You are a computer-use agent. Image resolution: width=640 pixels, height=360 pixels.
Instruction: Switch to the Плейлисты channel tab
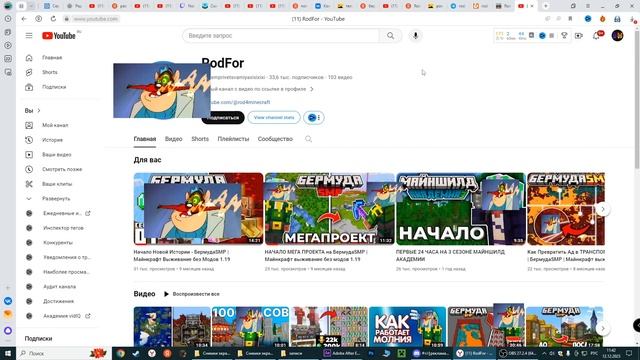[233, 139]
